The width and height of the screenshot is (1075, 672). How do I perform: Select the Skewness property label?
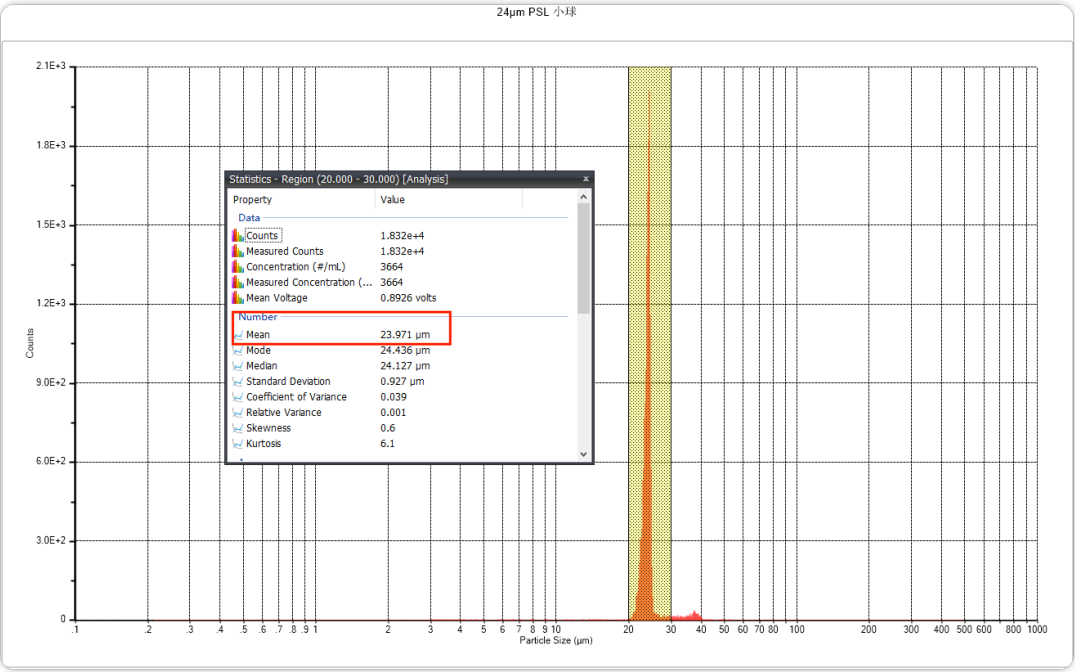click(x=268, y=428)
